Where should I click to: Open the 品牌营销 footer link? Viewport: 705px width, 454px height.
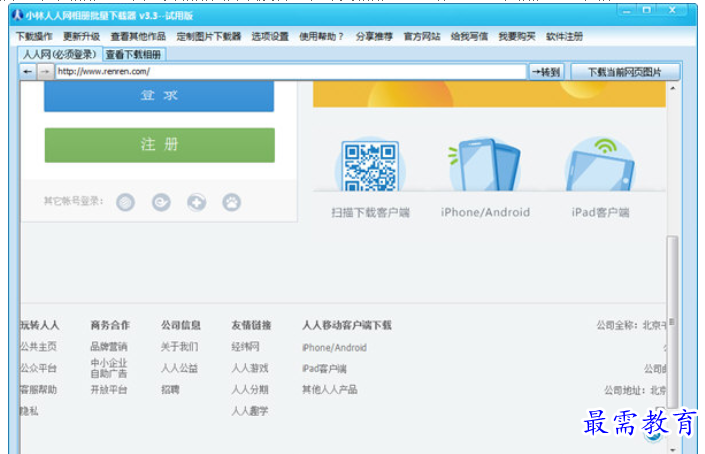[109, 347]
